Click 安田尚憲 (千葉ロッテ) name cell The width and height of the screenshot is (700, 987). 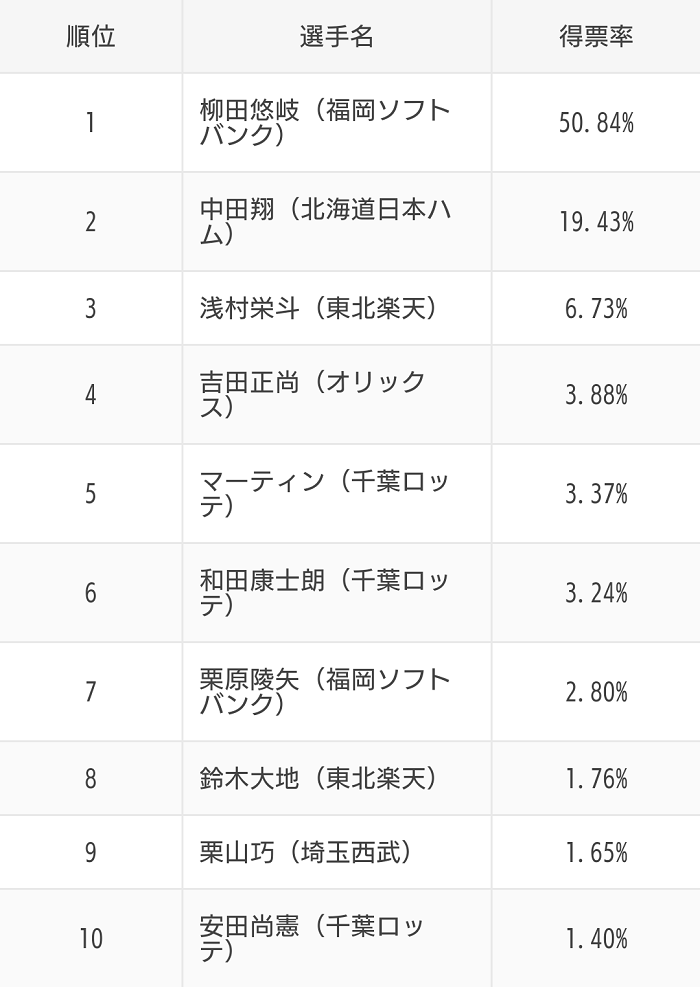[337, 938]
